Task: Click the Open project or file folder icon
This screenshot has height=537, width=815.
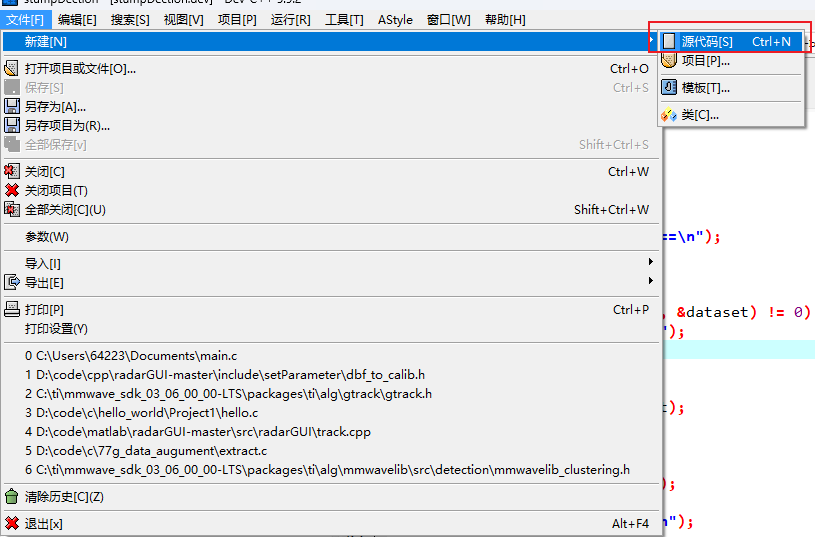Action: point(11,69)
